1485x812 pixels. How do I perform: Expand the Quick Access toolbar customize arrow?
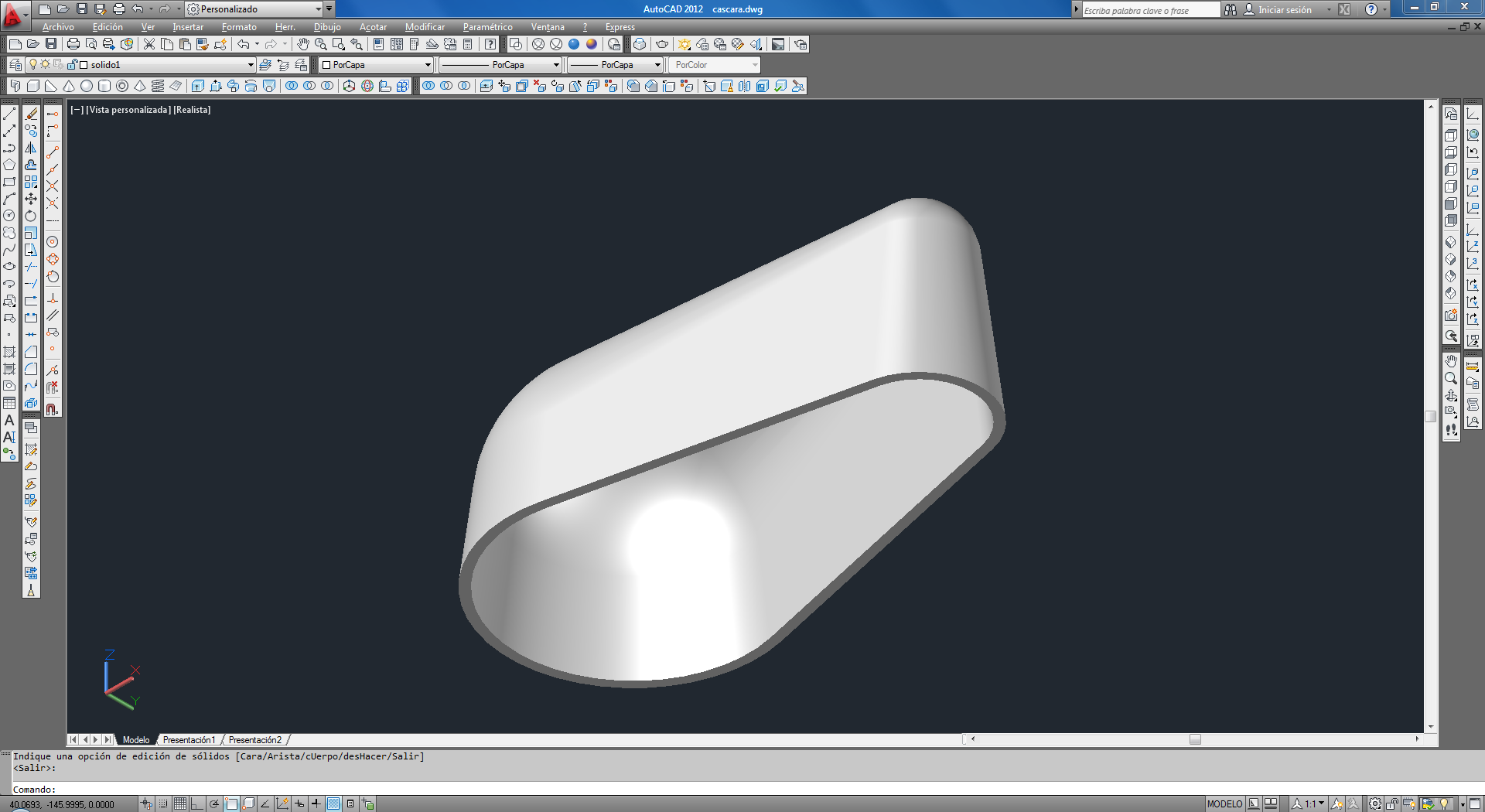point(329,9)
